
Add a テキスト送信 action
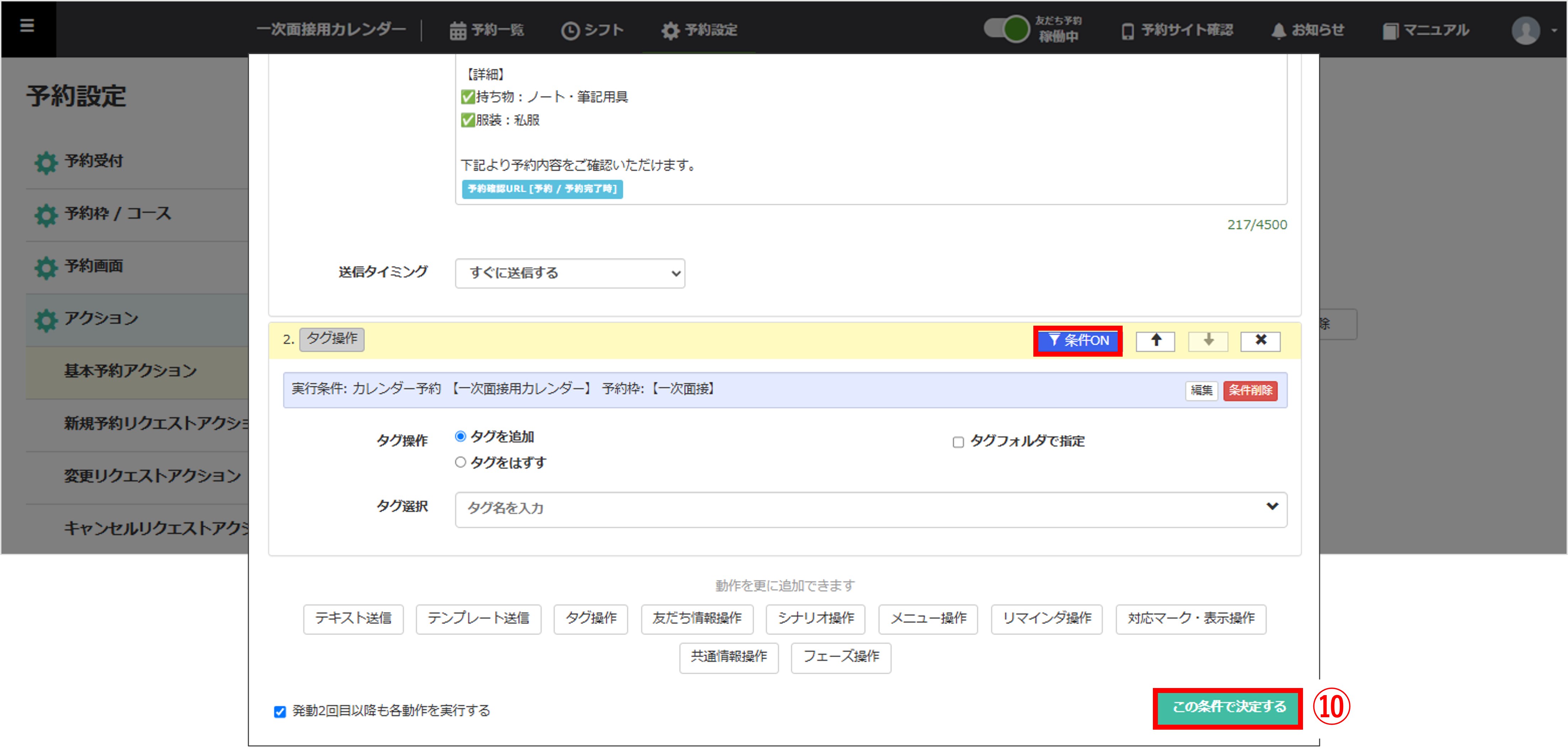click(353, 619)
